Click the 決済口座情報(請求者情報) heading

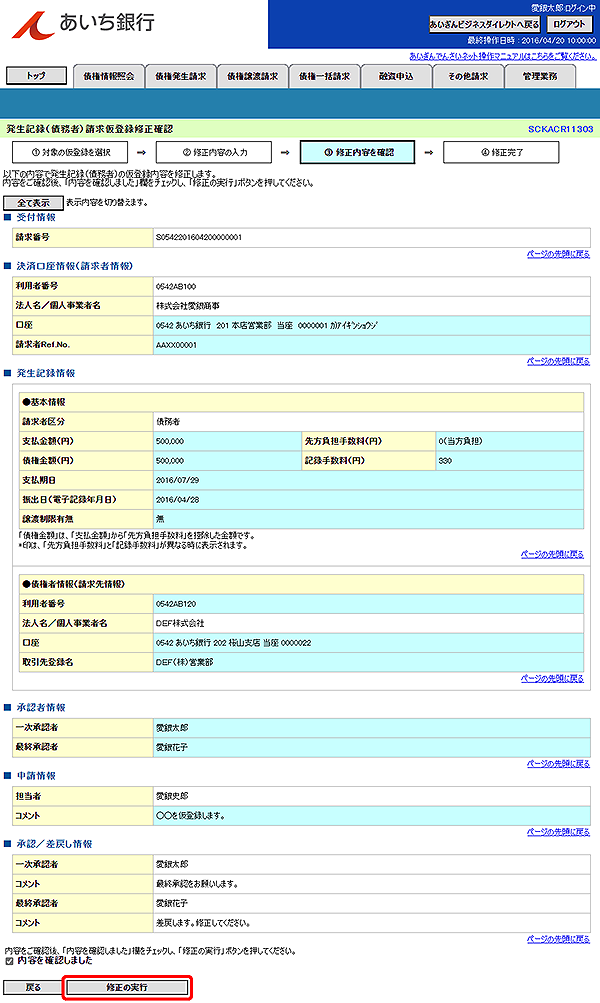(75, 266)
